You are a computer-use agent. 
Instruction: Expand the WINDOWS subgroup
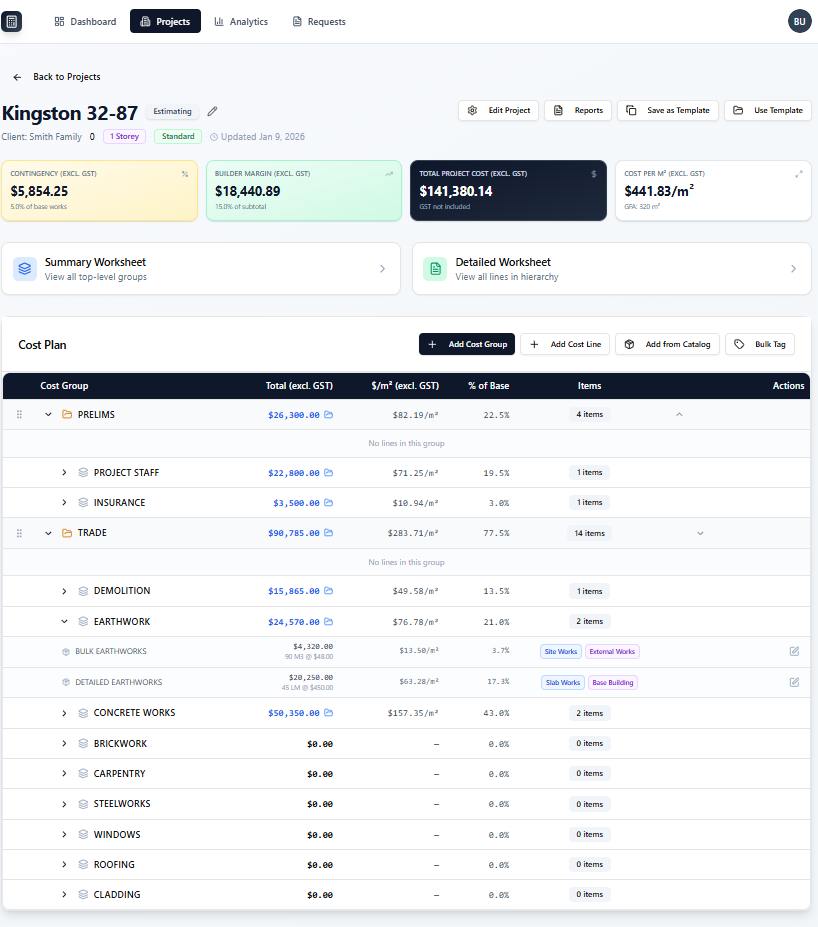tap(64, 835)
